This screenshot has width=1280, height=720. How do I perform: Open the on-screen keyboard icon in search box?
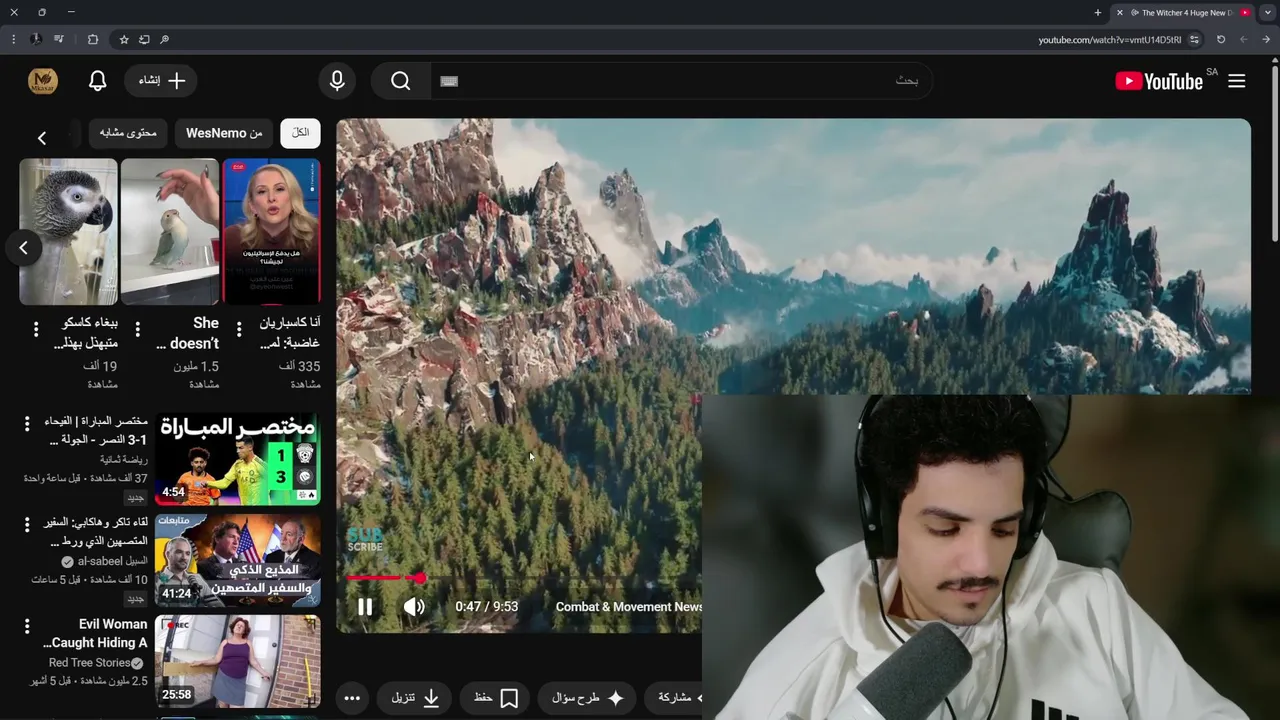pos(449,81)
